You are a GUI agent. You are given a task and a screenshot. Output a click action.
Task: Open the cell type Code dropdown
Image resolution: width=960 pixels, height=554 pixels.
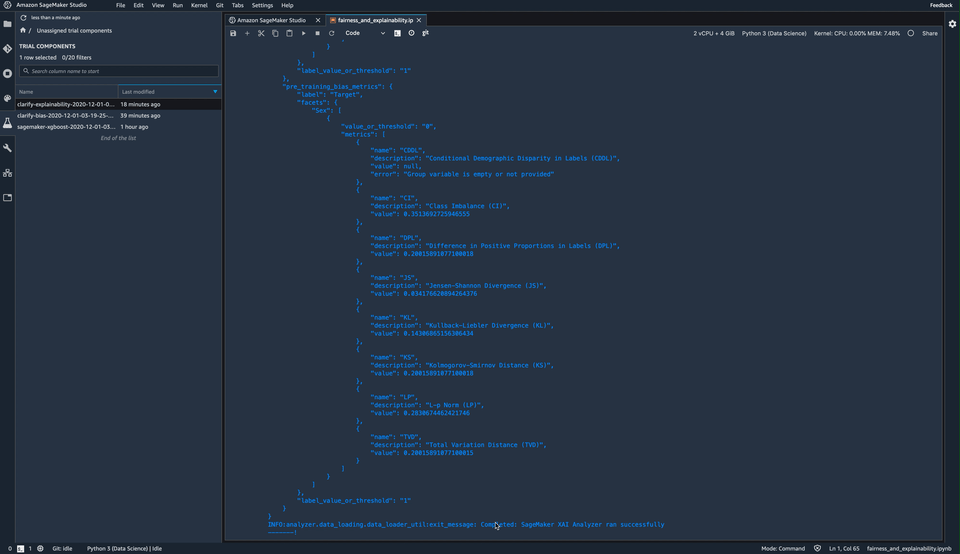365,33
